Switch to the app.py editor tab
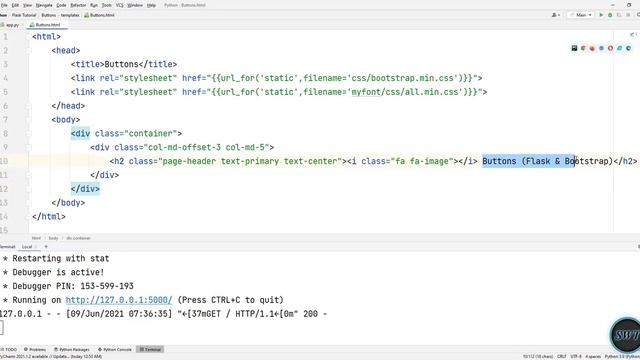 pyautogui.click(x=11, y=25)
